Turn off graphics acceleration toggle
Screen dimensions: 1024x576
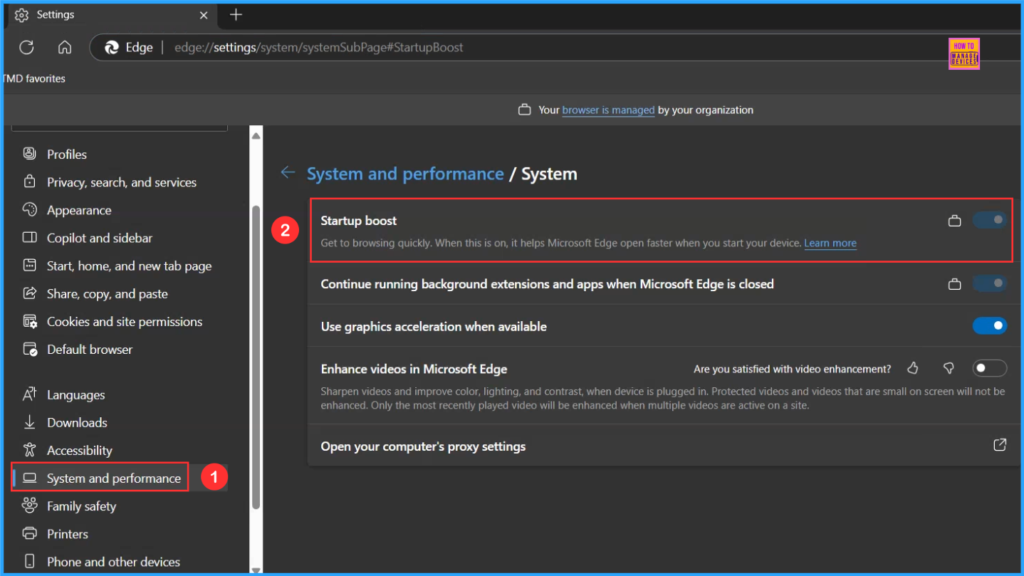[989, 325]
